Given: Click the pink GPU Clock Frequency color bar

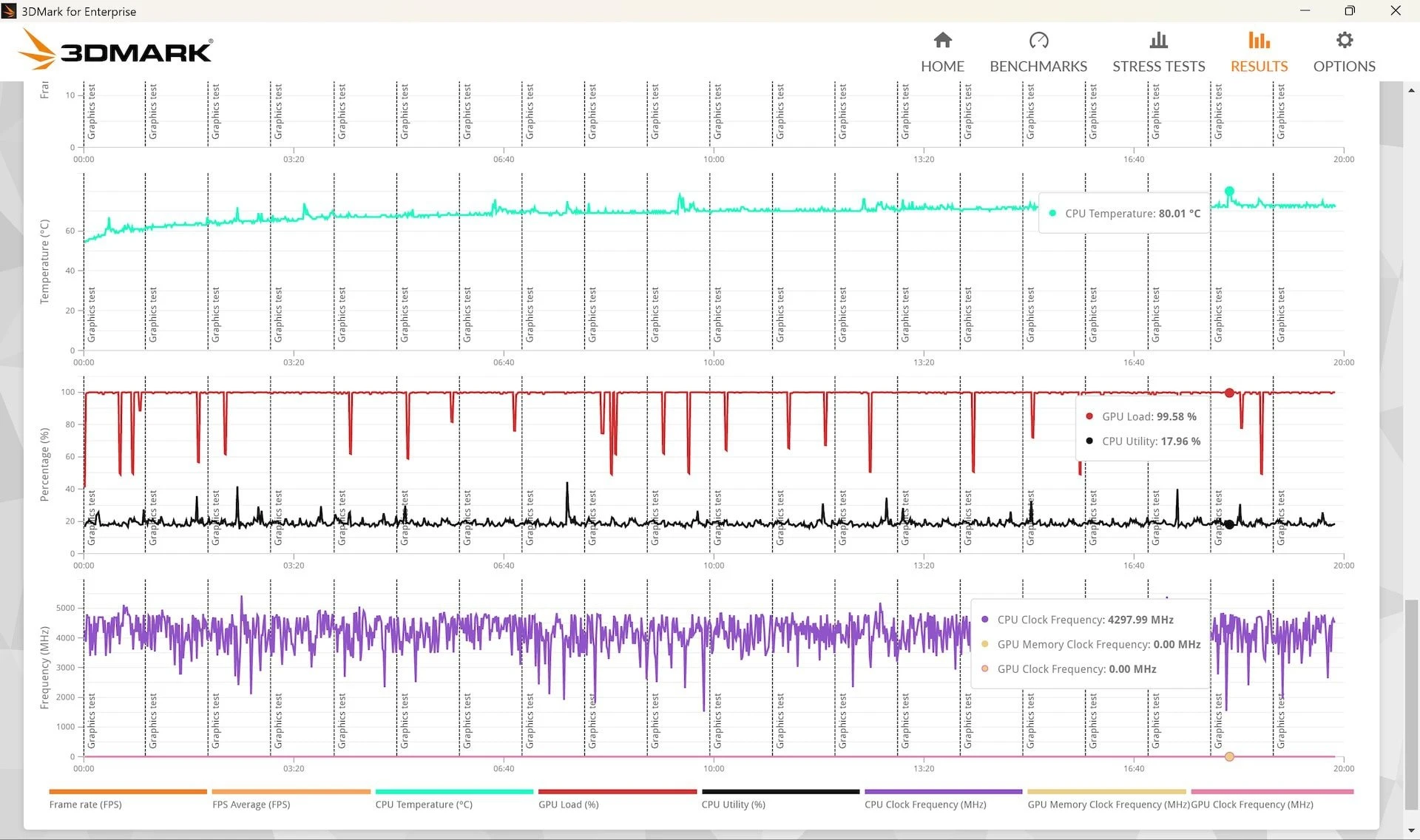Looking at the screenshot, I should coord(1272,791).
